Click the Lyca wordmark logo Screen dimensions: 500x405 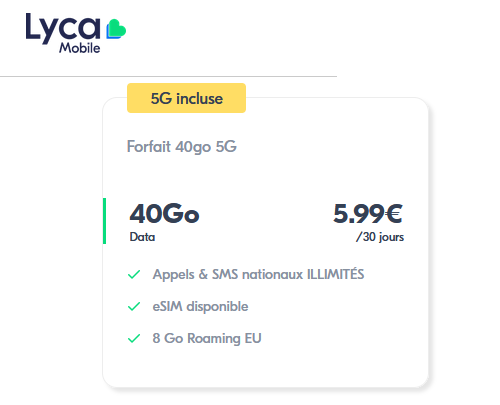tap(63, 28)
